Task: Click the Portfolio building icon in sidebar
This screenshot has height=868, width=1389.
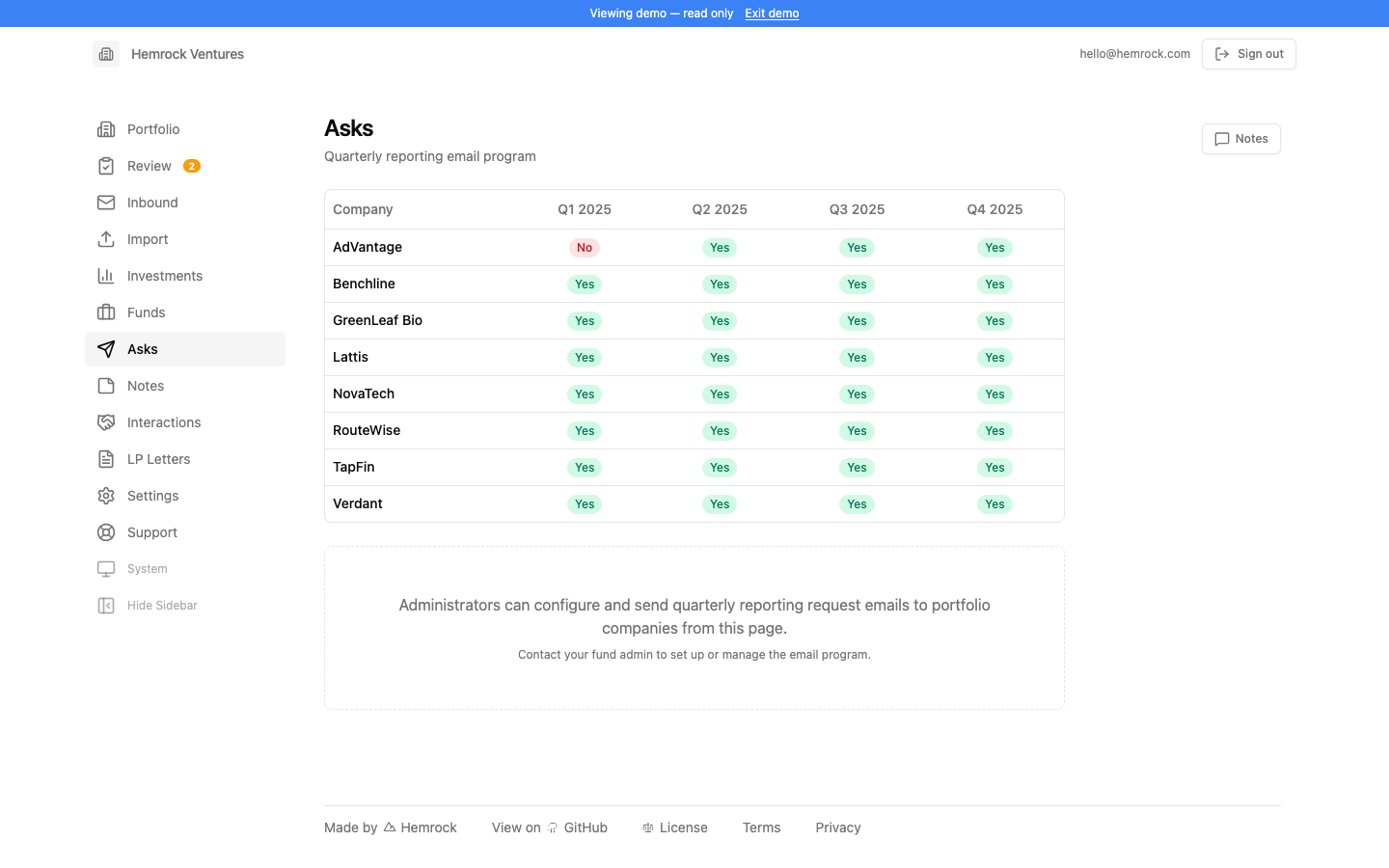Action: tap(106, 129)
